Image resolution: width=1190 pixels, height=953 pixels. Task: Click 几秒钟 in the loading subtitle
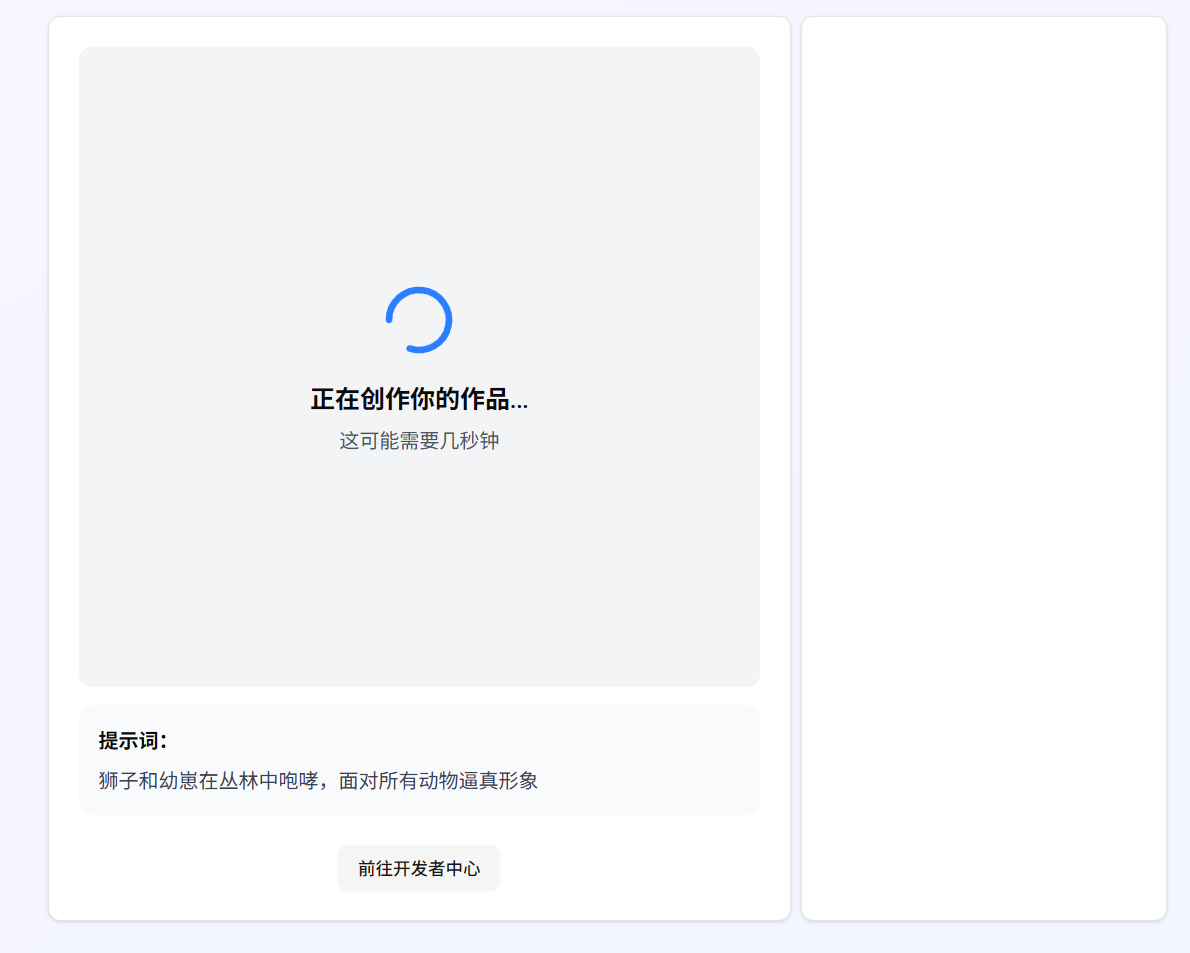(x=469, y=441)
